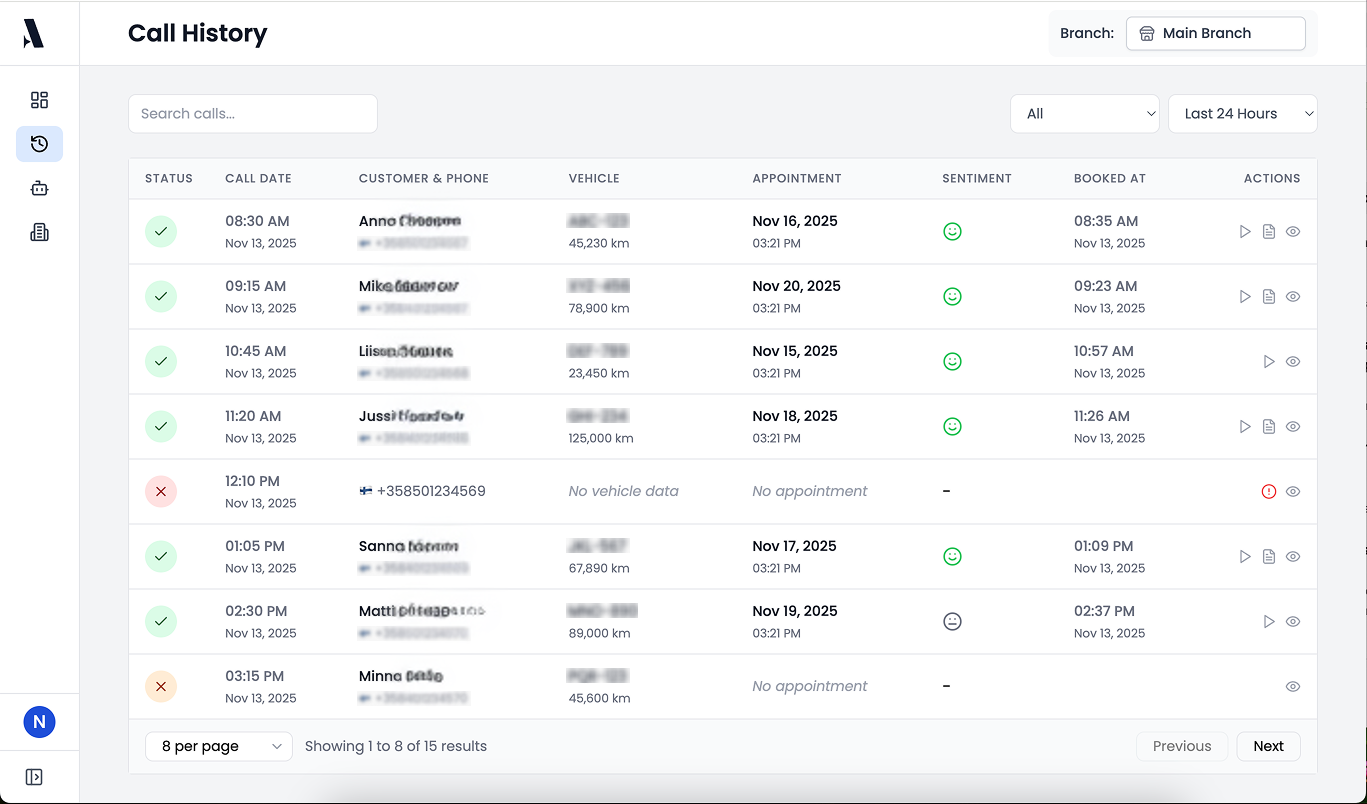Click the red error icon on the failed call
Image resolution: width=1367 pixels, height=804 pixels.
pyautogui.click(x=1268, y=491)
